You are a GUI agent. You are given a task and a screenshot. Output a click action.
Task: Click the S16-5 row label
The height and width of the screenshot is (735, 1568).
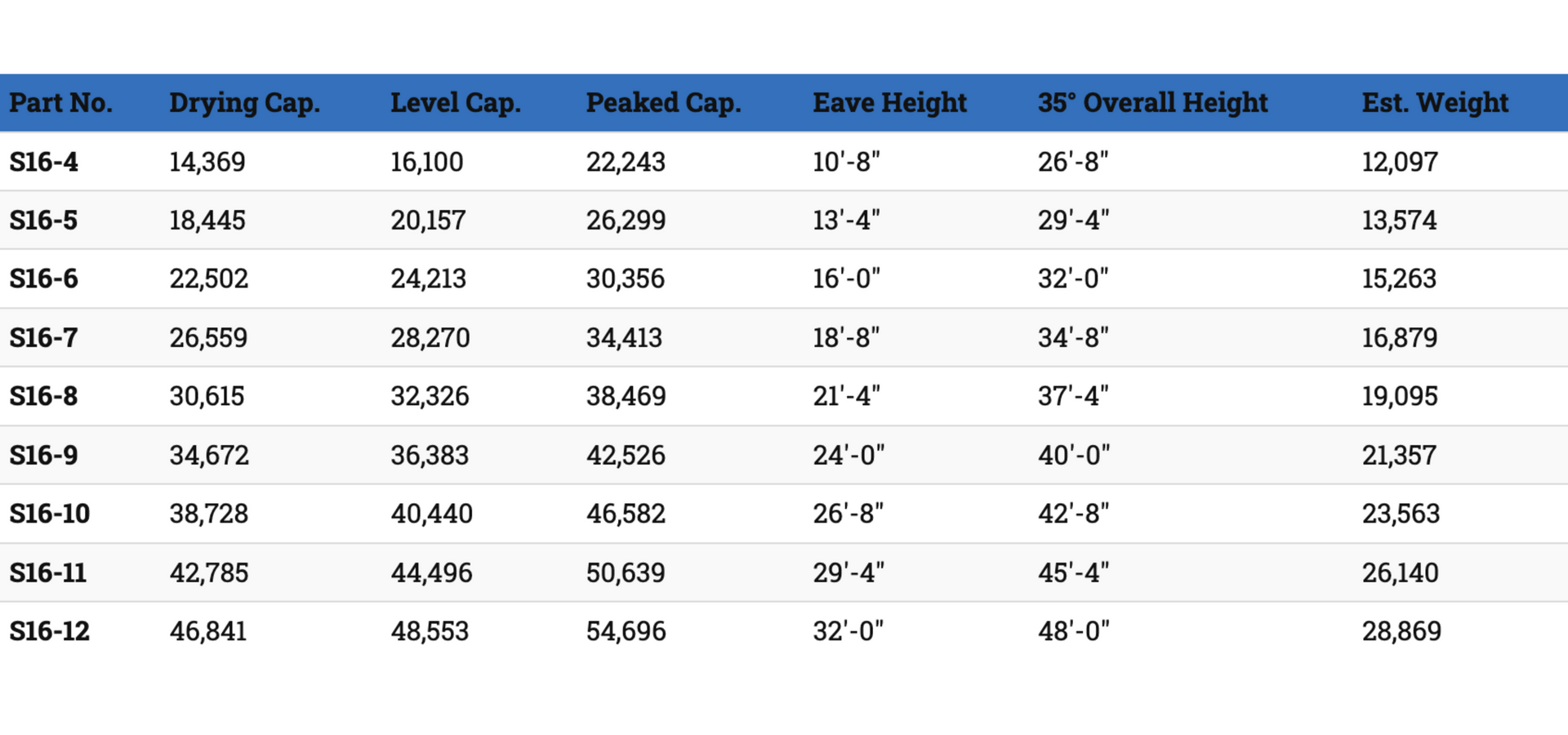44,220
